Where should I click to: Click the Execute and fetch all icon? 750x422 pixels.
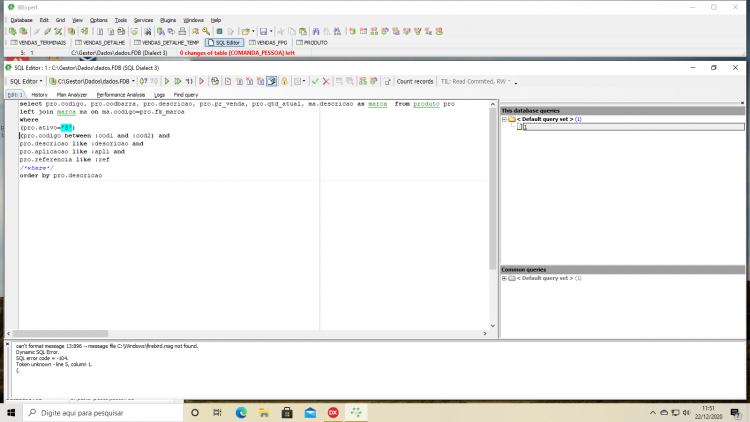point(178,81)
